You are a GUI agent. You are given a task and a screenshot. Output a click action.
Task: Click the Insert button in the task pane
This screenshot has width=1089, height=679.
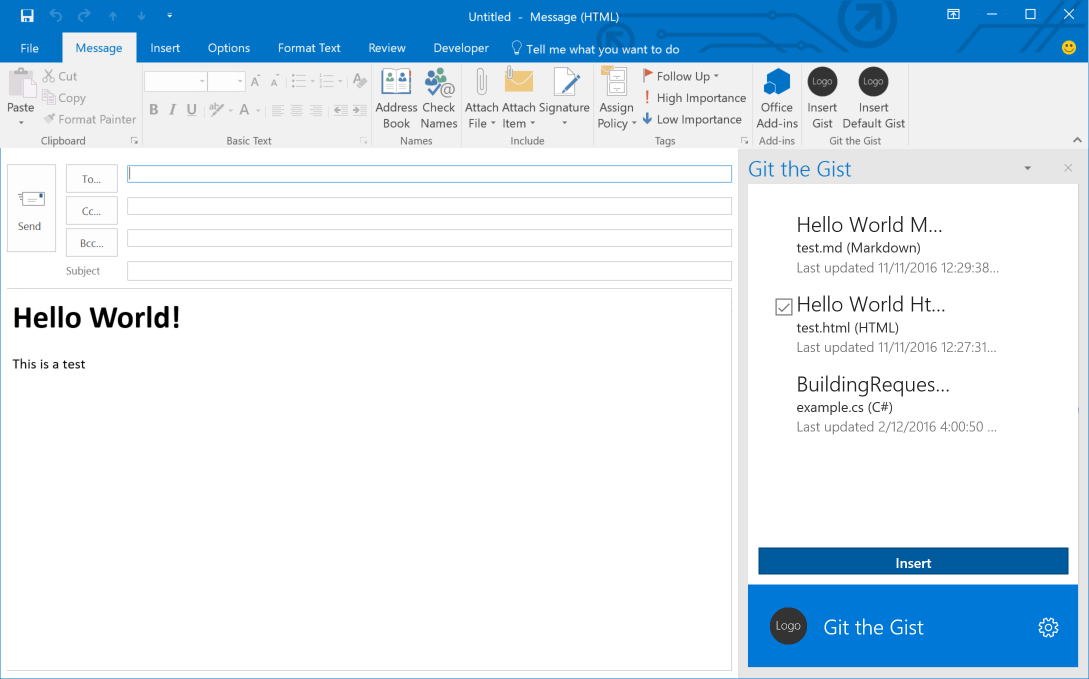913,562
